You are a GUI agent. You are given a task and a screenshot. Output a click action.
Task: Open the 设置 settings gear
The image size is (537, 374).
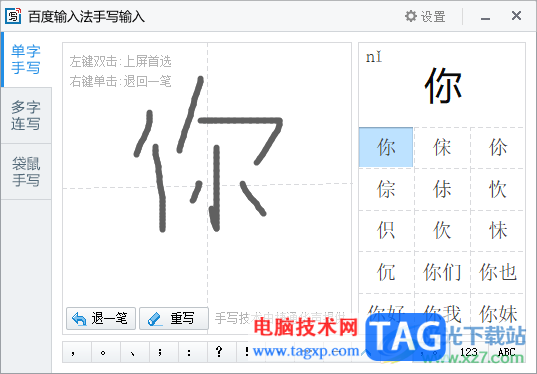click(x=425, y=16)
